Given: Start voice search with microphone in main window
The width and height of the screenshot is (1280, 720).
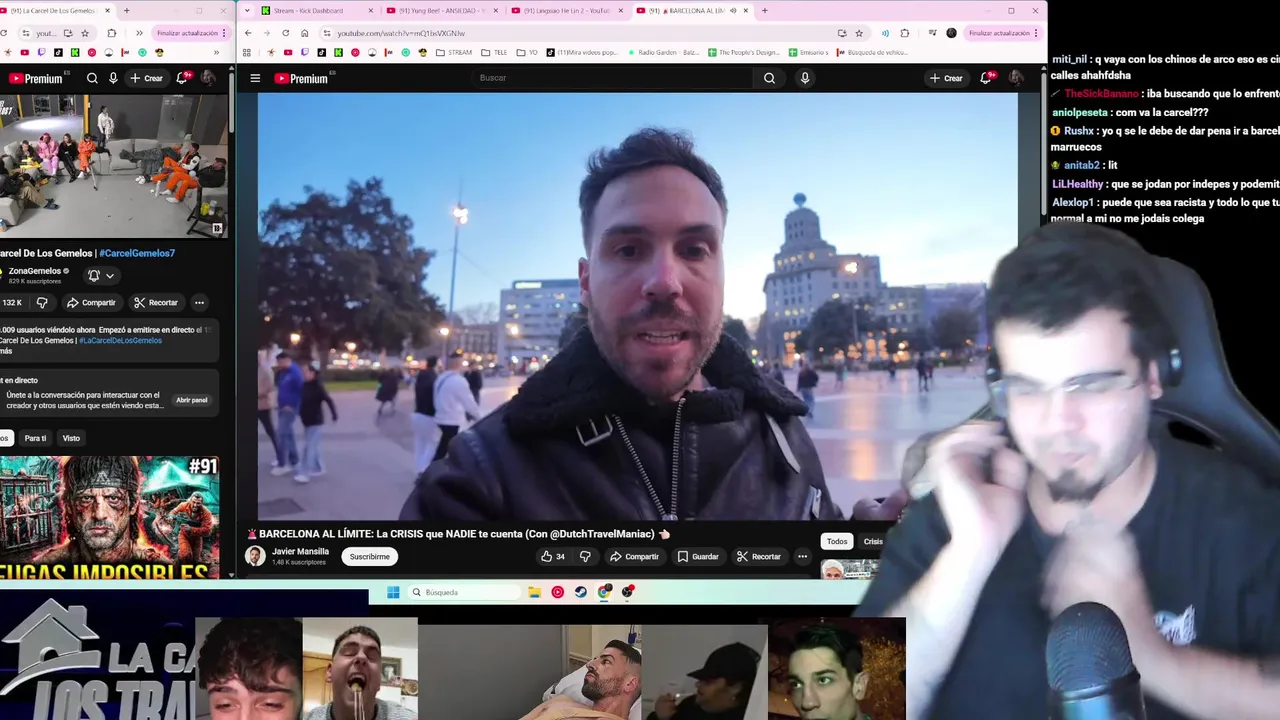Looking at the screenshot, I should tap(805, 78).
